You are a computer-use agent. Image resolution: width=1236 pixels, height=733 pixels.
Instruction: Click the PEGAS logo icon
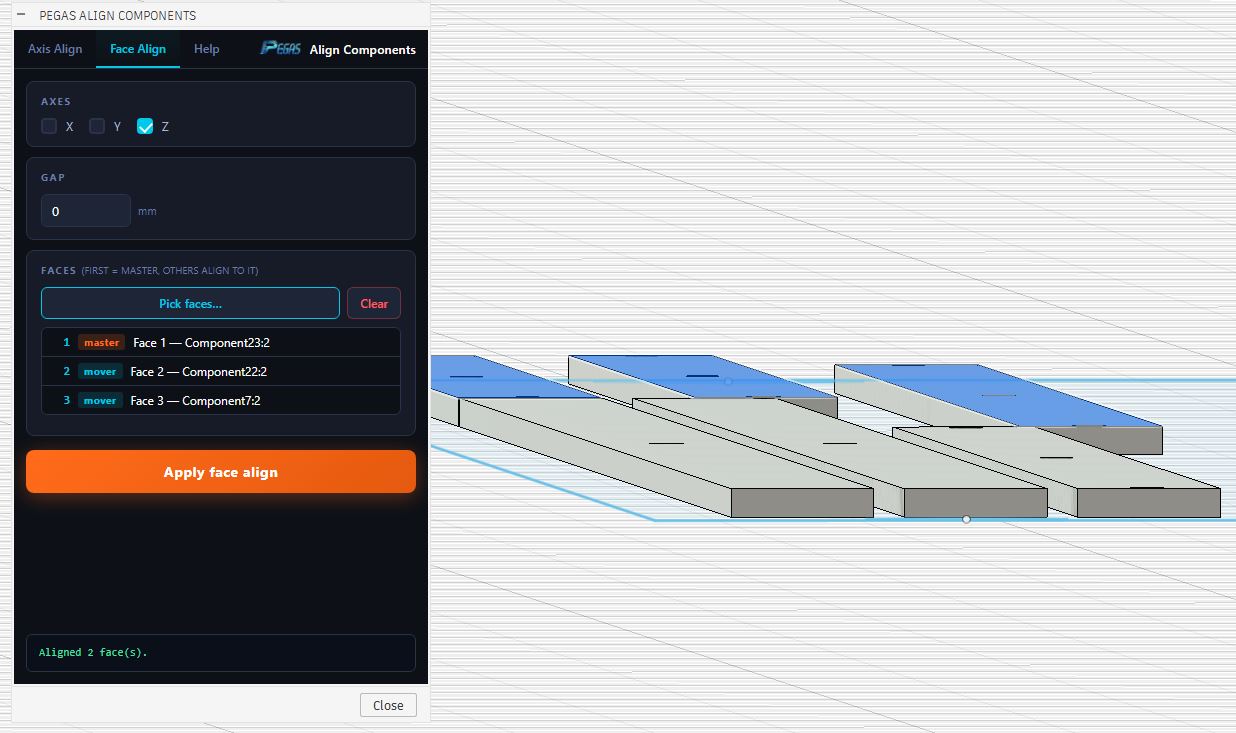[280, 49]
